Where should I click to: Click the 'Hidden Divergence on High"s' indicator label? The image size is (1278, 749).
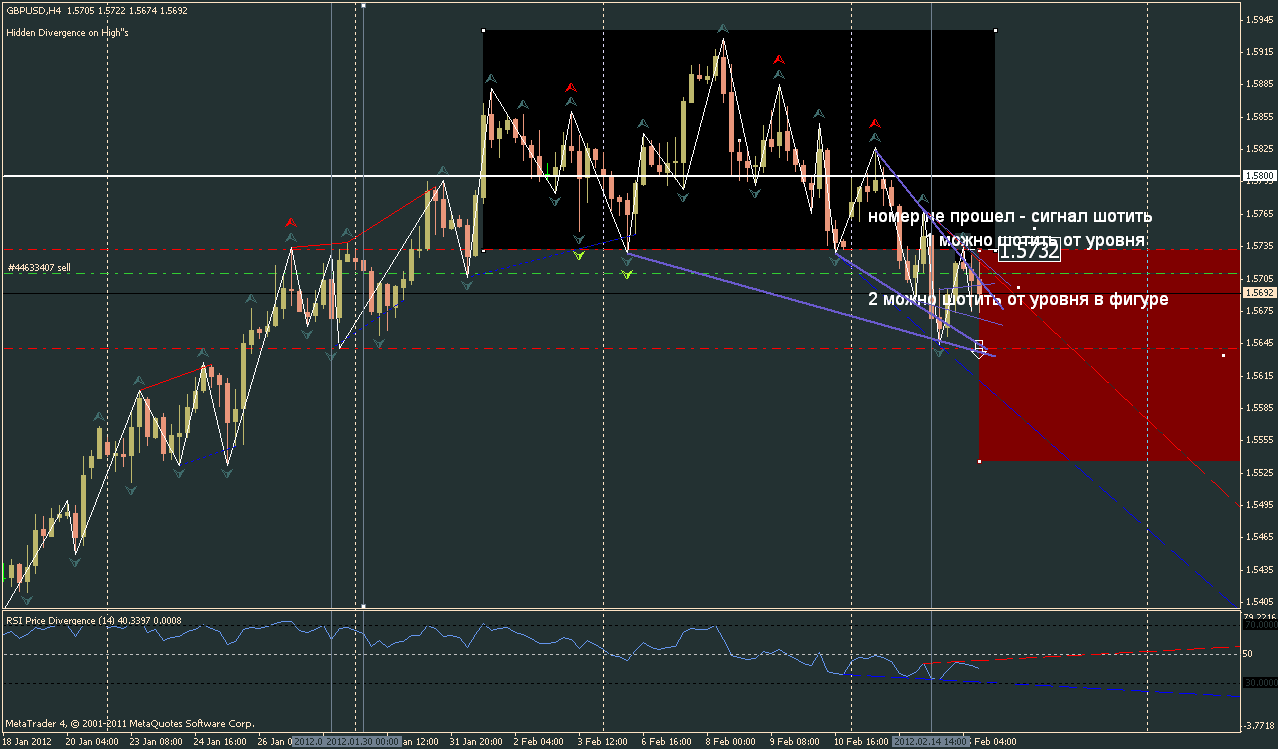67,33
